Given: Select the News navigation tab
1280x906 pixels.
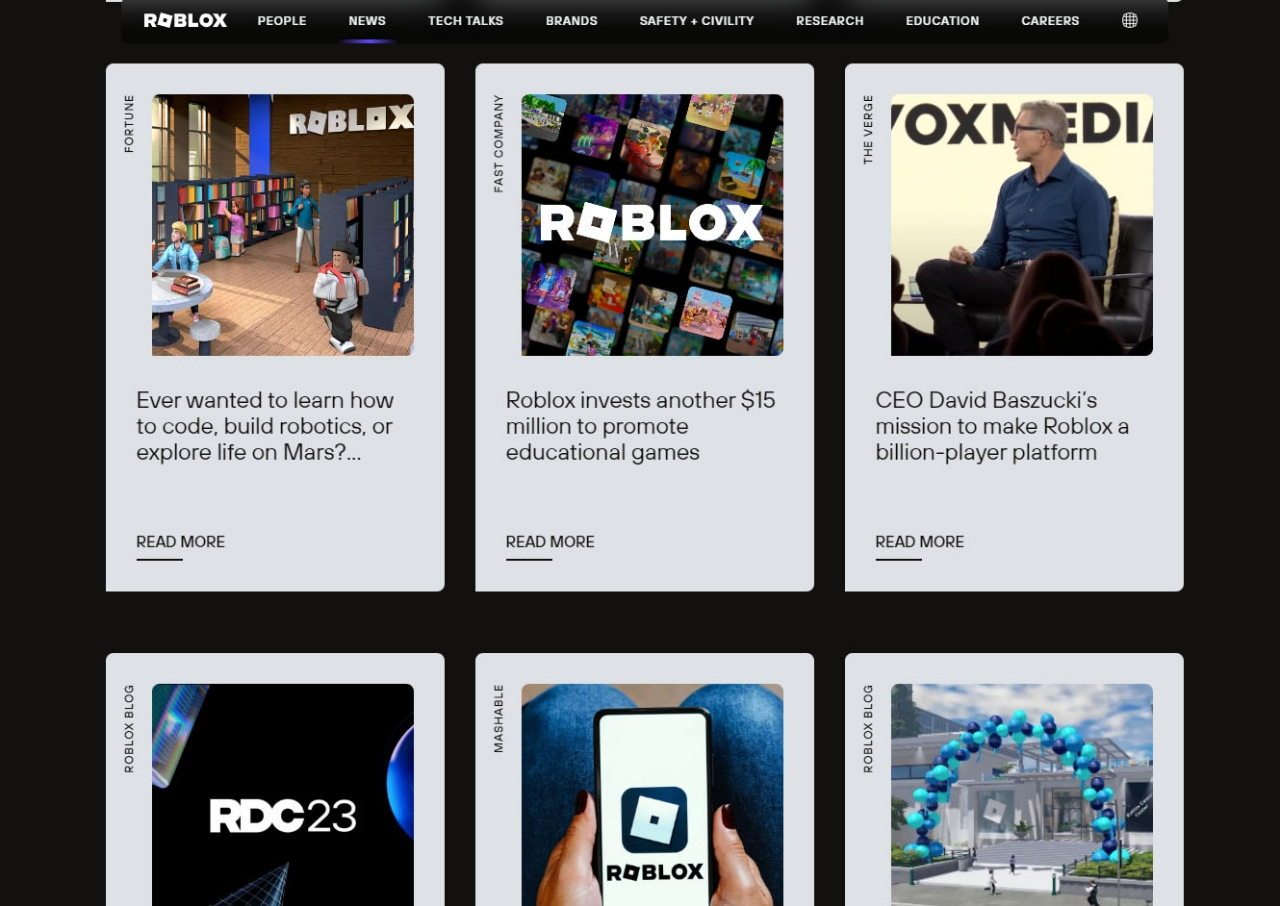Looking at the screenshot, I should [x=367, y=21].
